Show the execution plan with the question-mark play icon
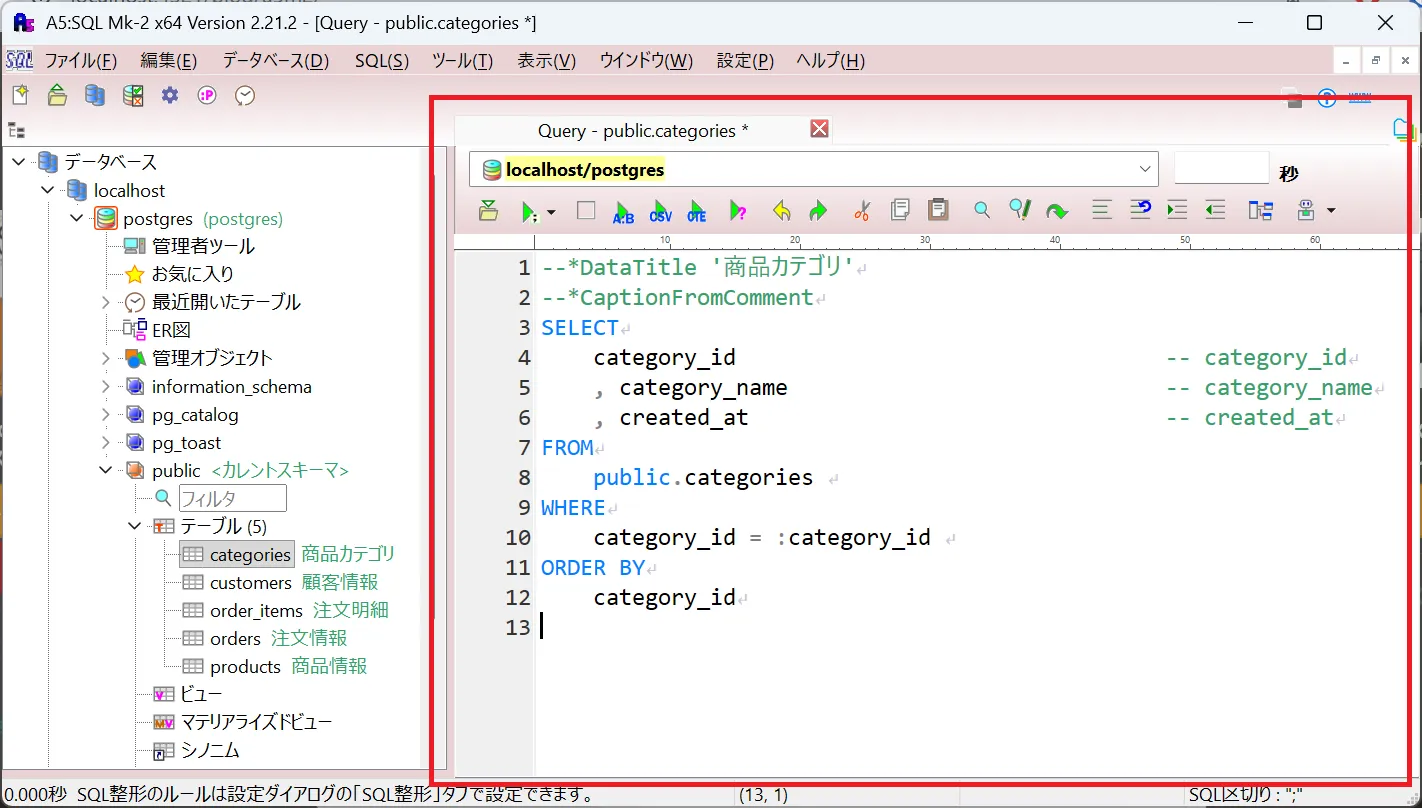This screenshot has height=808, width=1422. pyautogui.click(x=738, y=211)
